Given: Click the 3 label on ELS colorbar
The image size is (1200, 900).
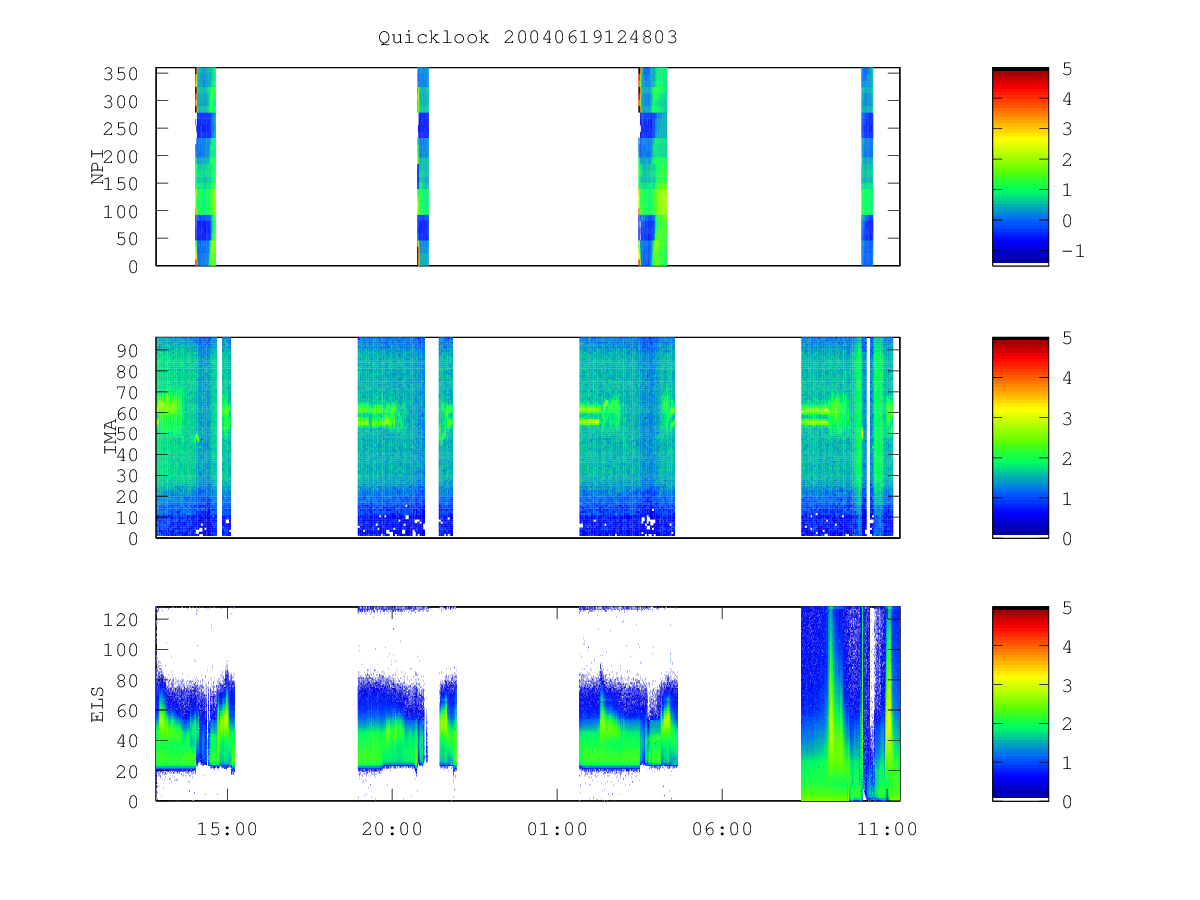Looking at the screenshot, I should tap(1065, 685).
